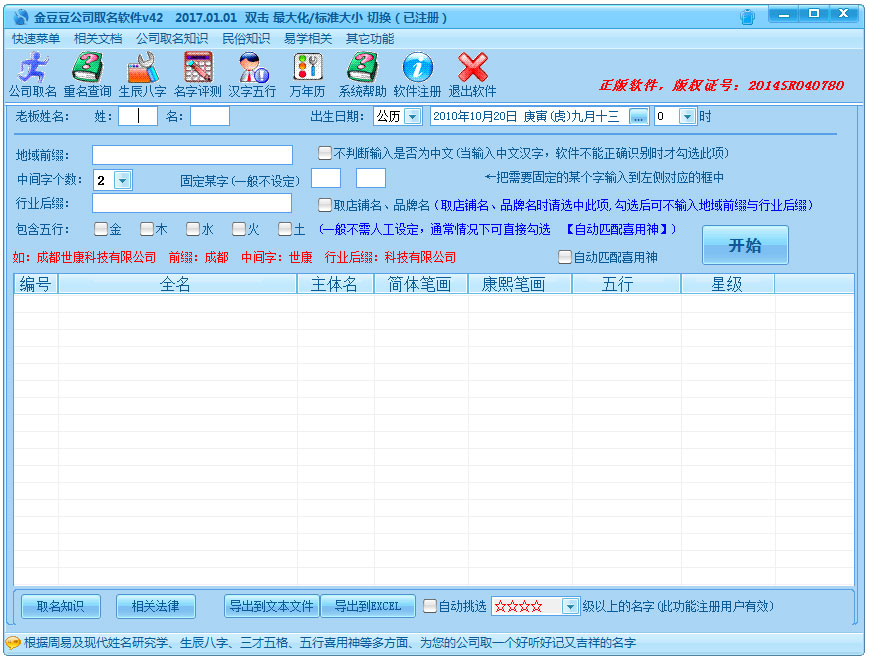Click 导出到EXCEL button
The width and height of the screenshot is (869, 660).
pos(367,606)
